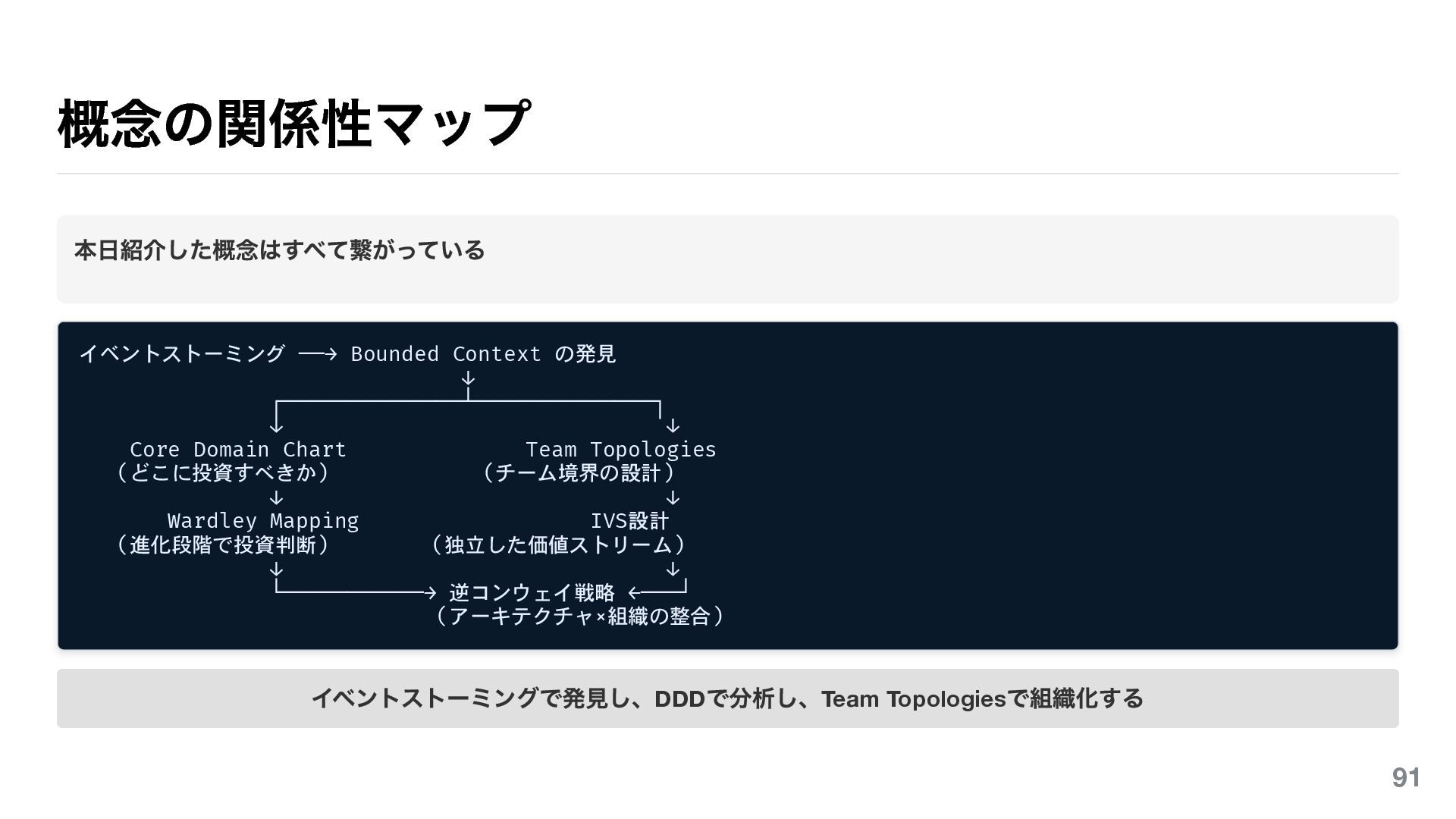
Task: Click the IVS設計 label
Action: [x=629, y=521]
